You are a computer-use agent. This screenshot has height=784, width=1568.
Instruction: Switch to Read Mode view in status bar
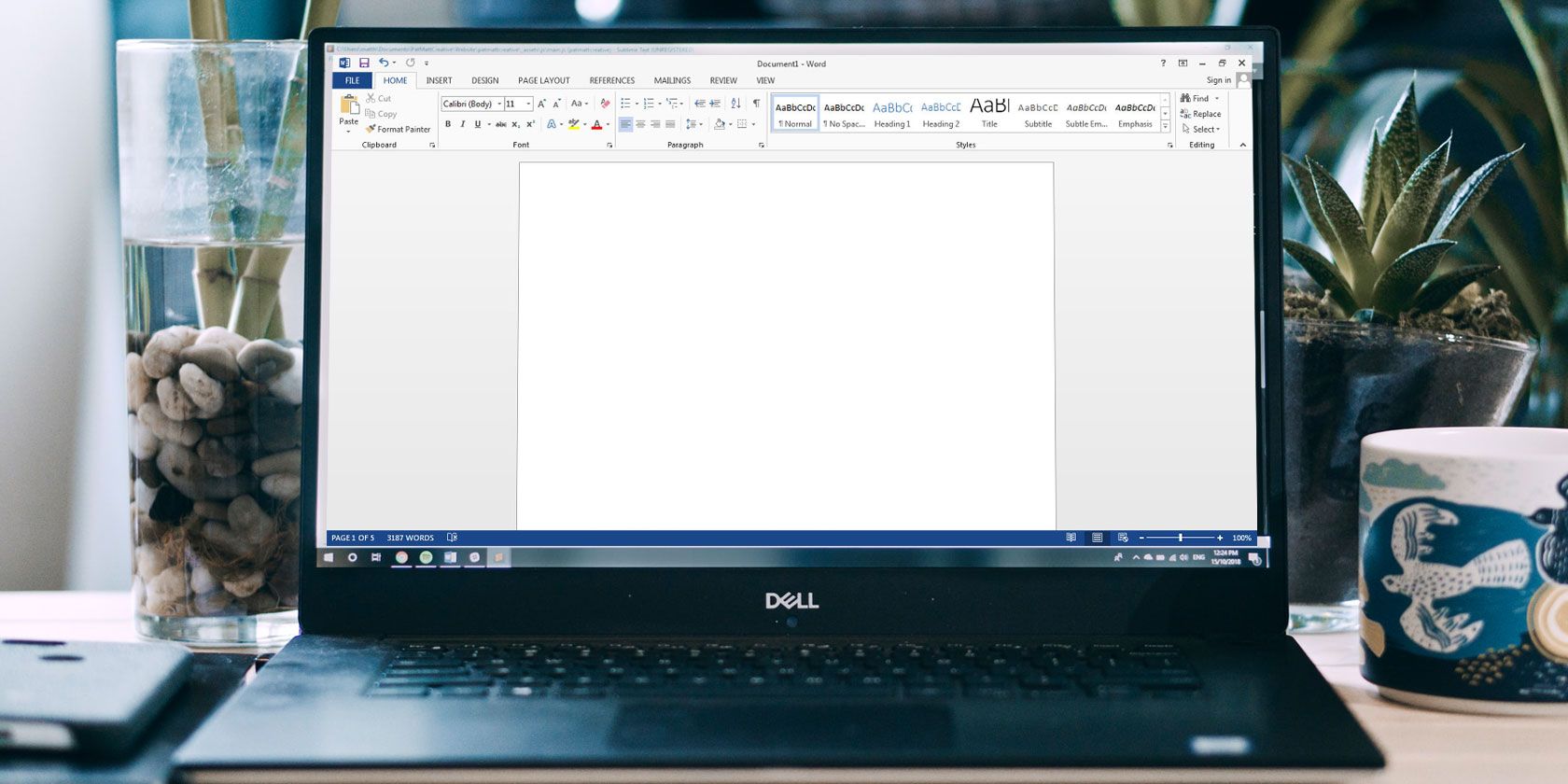(1071, 538)
